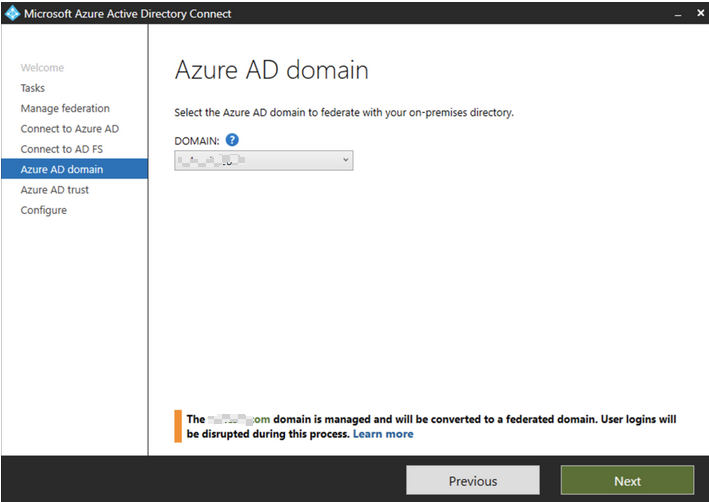The image size is (709, 502).
Task: Open the Configure step in sidebar
Action: [x=44, y=210]
